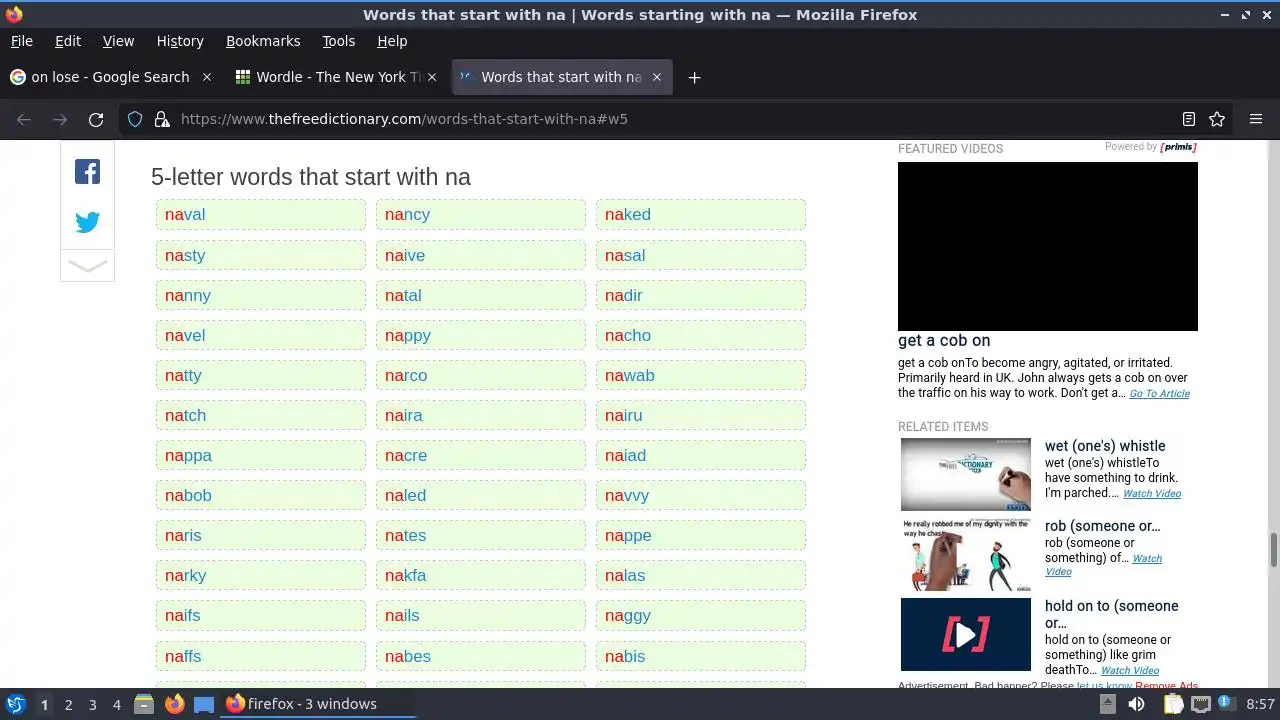Open the word 'naked'
Viewport: 1280px width, 720px height.
pos(627,214)
